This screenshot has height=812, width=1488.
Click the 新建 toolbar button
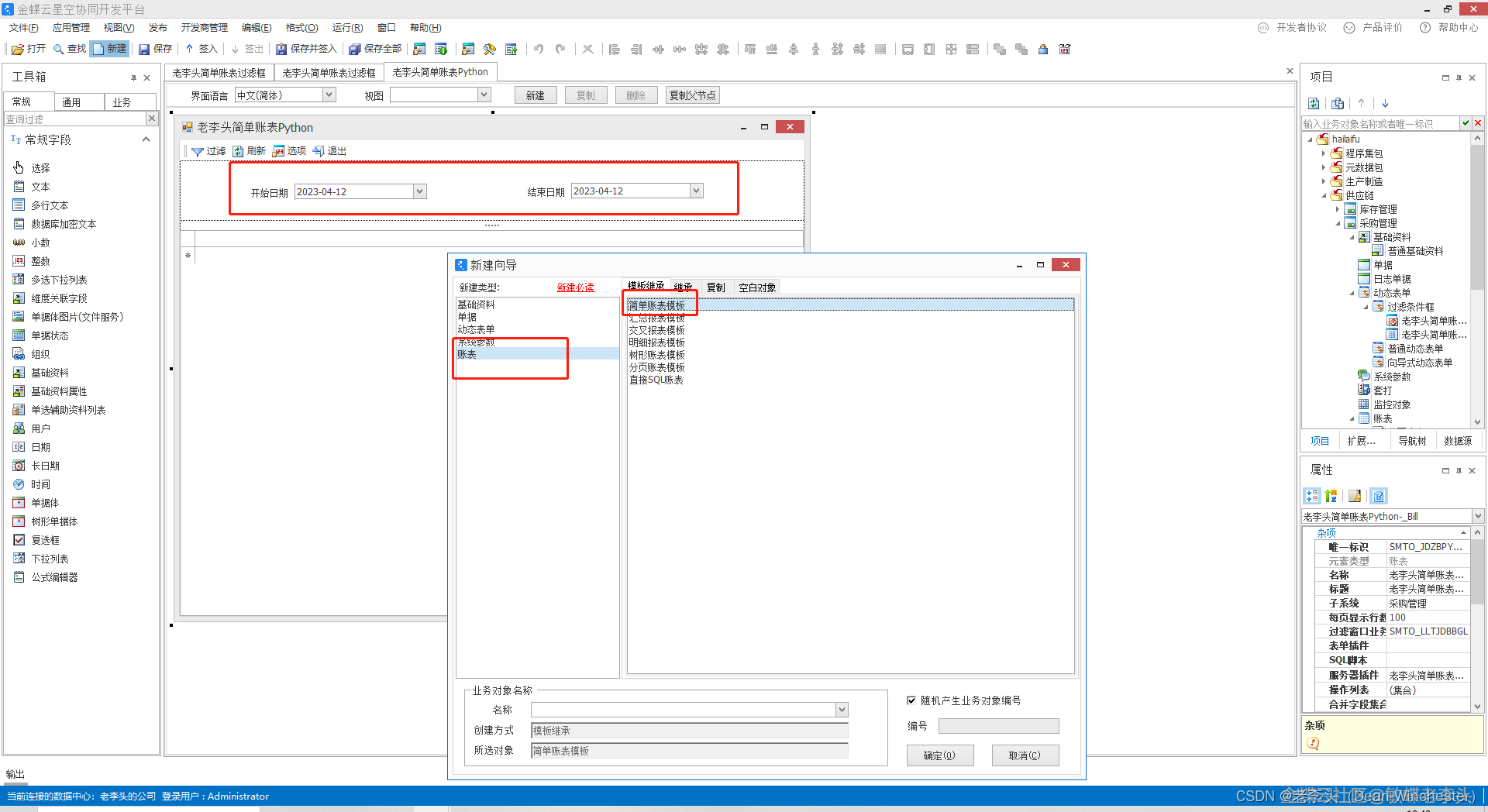tap(109, 49)
